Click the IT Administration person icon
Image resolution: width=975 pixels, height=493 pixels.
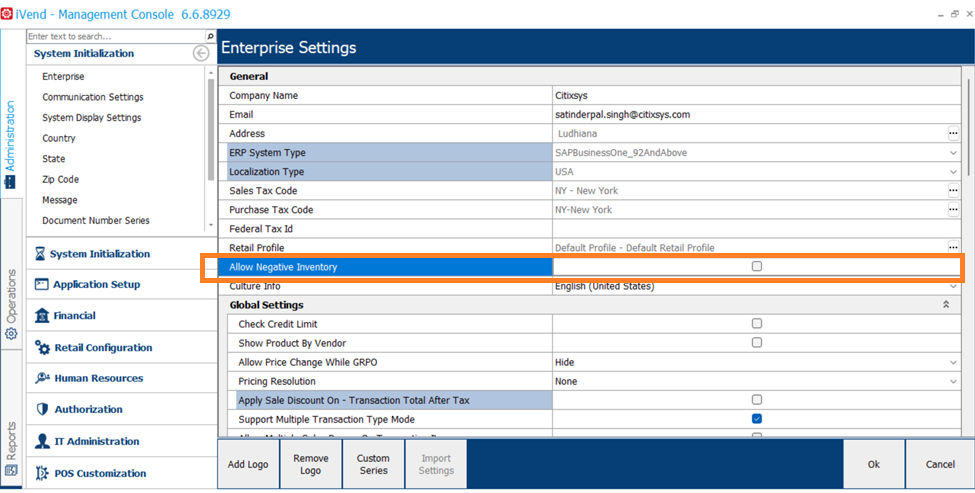pyautogui.click(x=42, y=441)
